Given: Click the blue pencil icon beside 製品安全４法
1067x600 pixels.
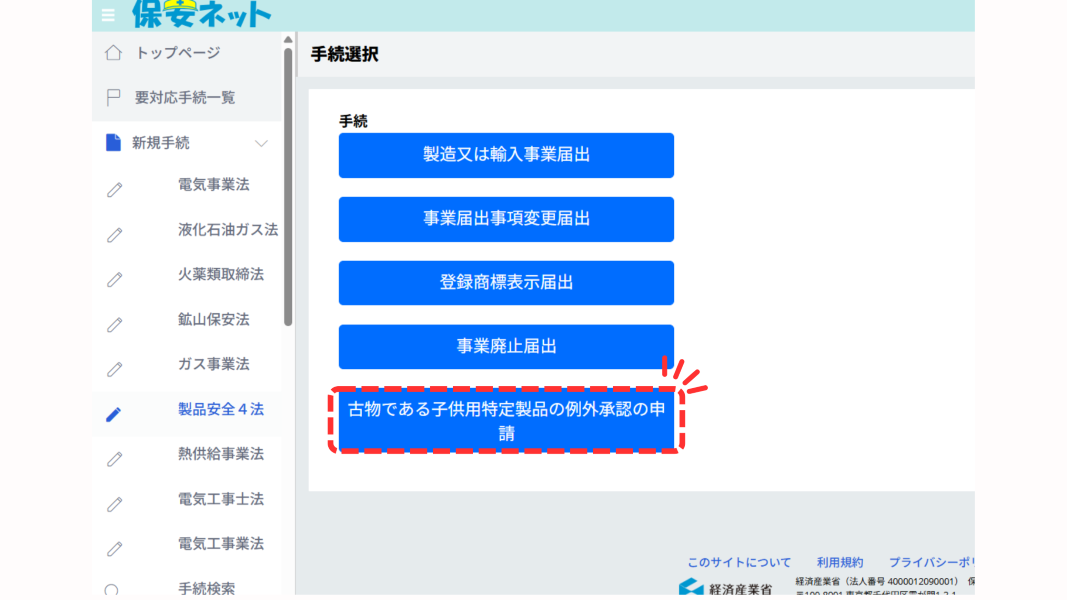Looking at the screenshot, I should 114,414.
